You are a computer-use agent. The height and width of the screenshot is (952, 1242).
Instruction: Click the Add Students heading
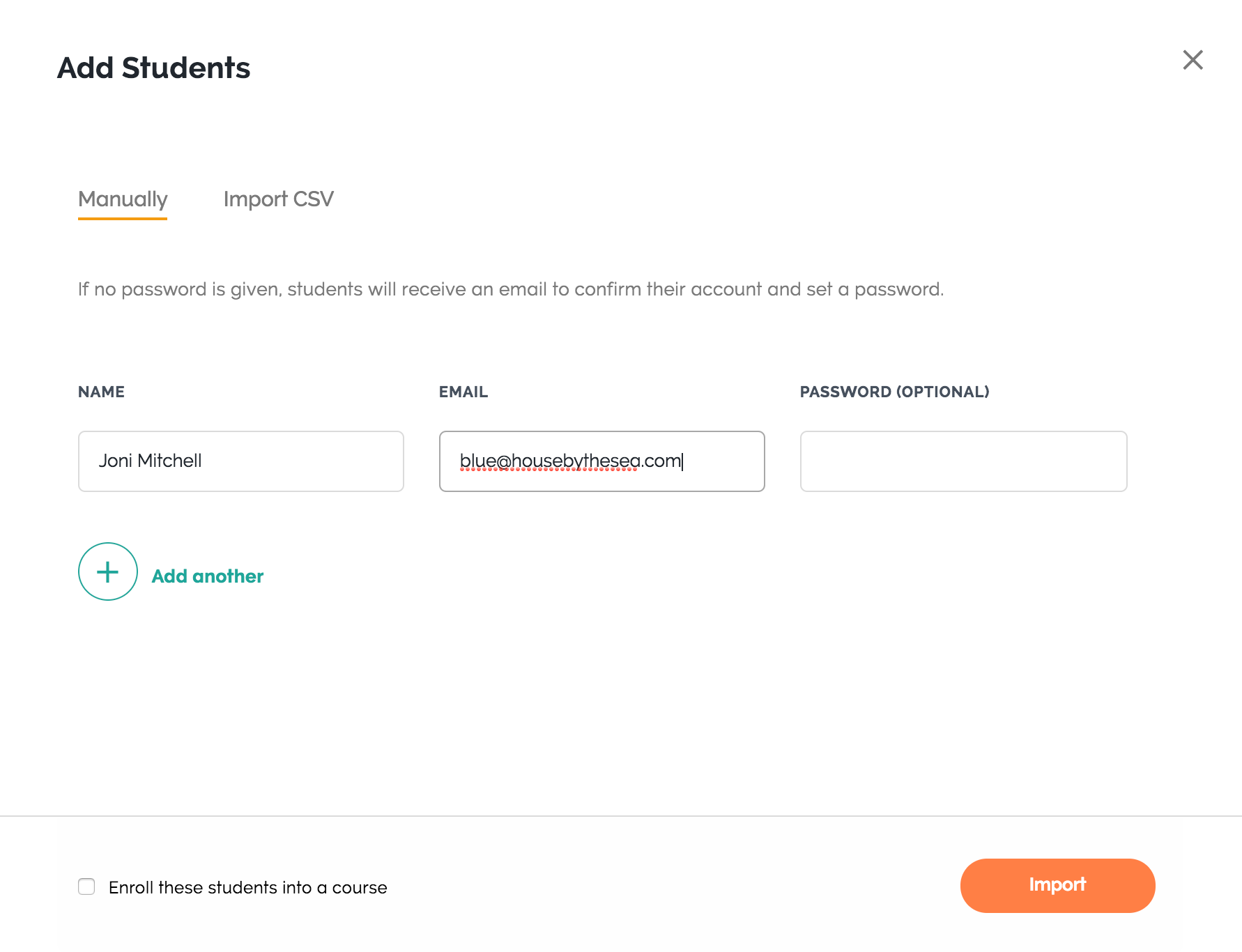(153, 68)
